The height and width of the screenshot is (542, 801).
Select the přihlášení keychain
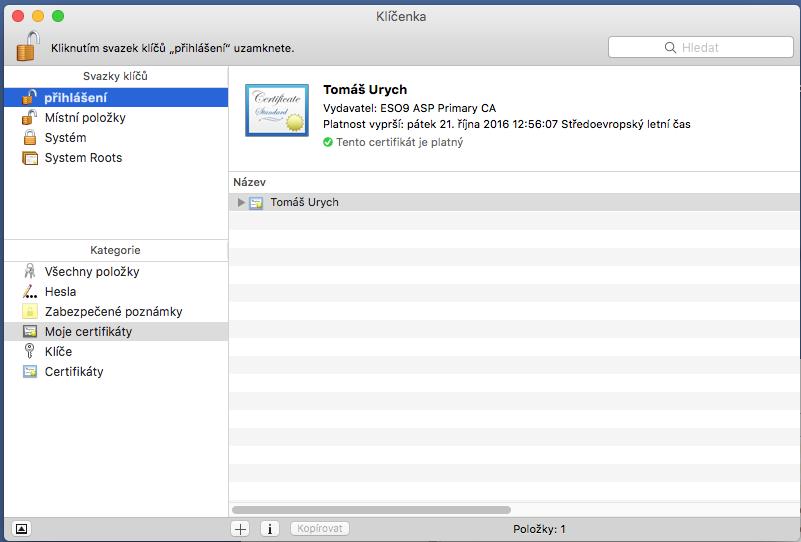116,97
